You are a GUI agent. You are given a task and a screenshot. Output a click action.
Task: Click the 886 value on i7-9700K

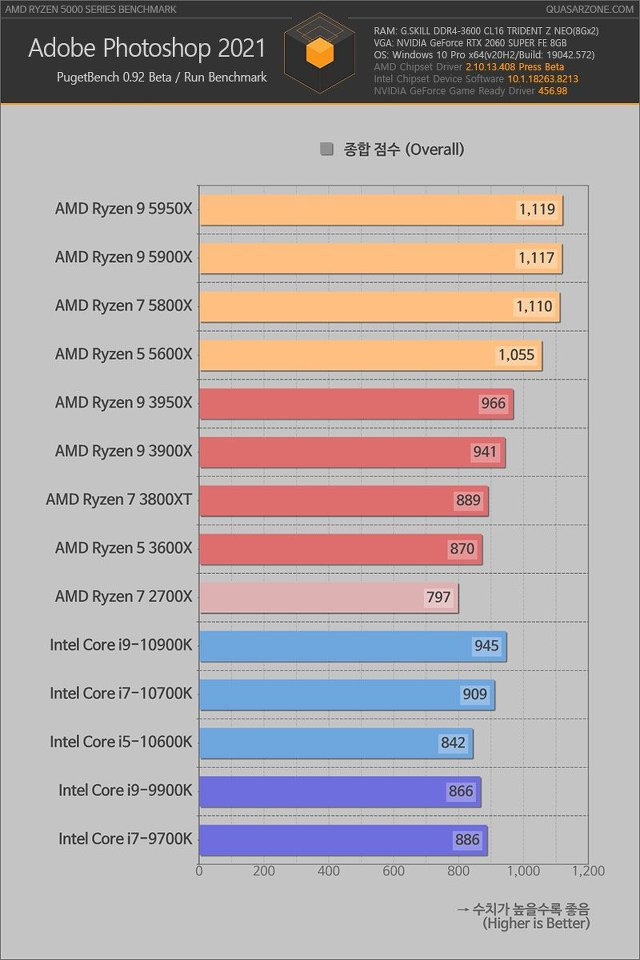coord(467,839)
